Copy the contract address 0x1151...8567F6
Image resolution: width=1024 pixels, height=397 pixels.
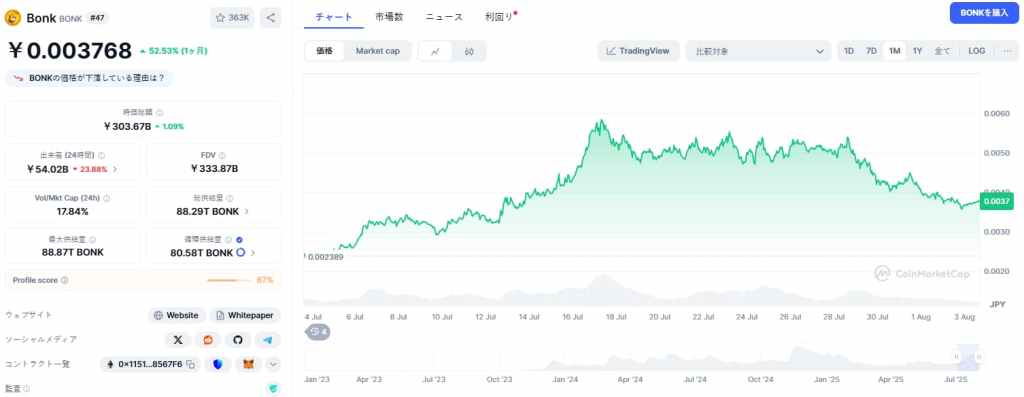[x=191, y=364]
